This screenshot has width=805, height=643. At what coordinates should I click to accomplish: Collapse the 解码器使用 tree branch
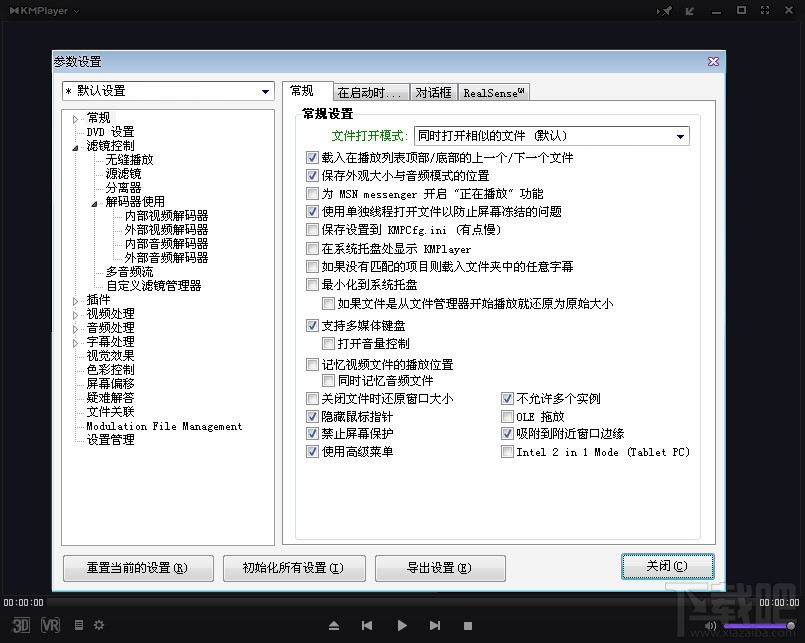tap(93, 201)
